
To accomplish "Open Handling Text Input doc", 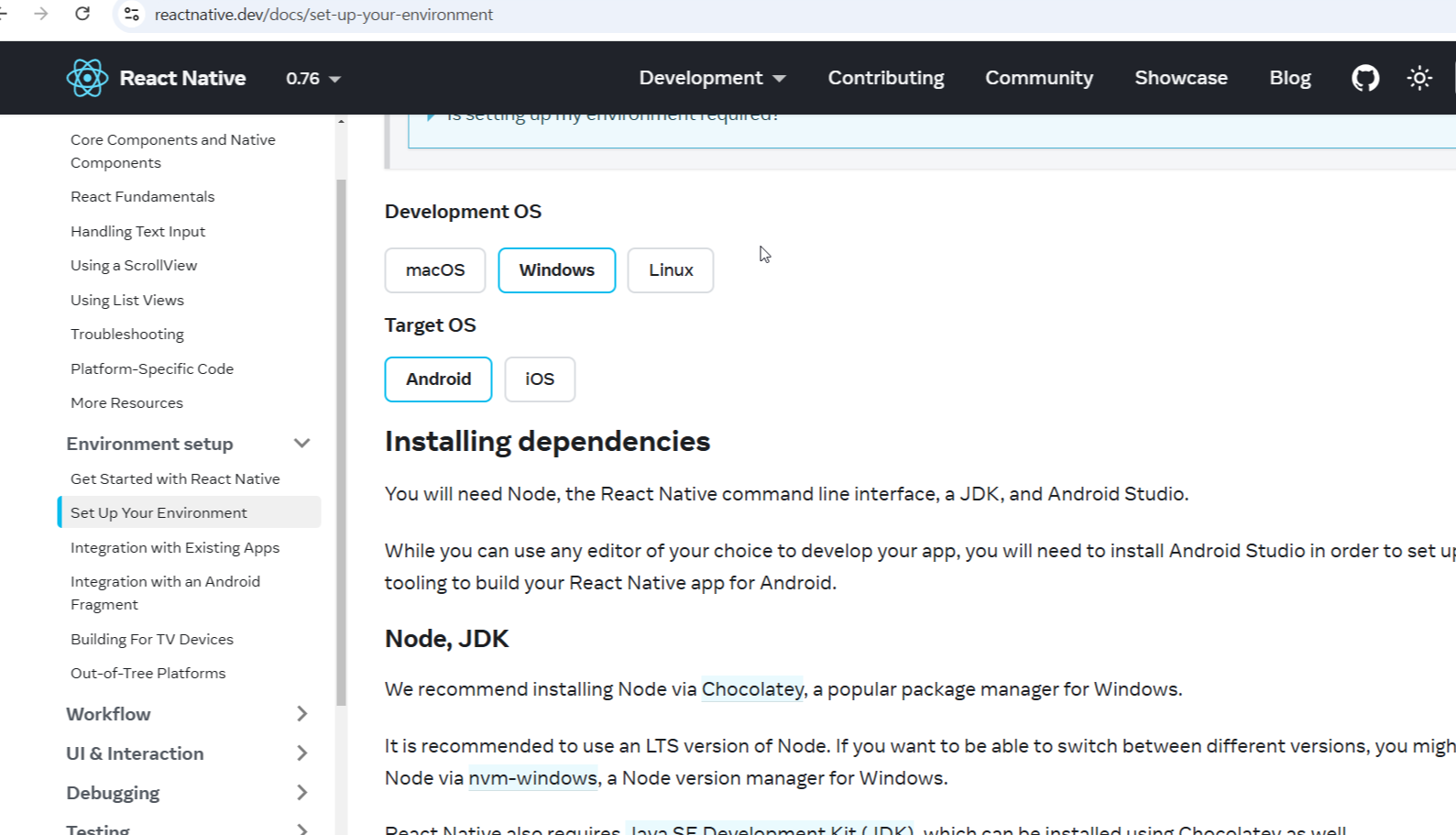I will [137, 232].
